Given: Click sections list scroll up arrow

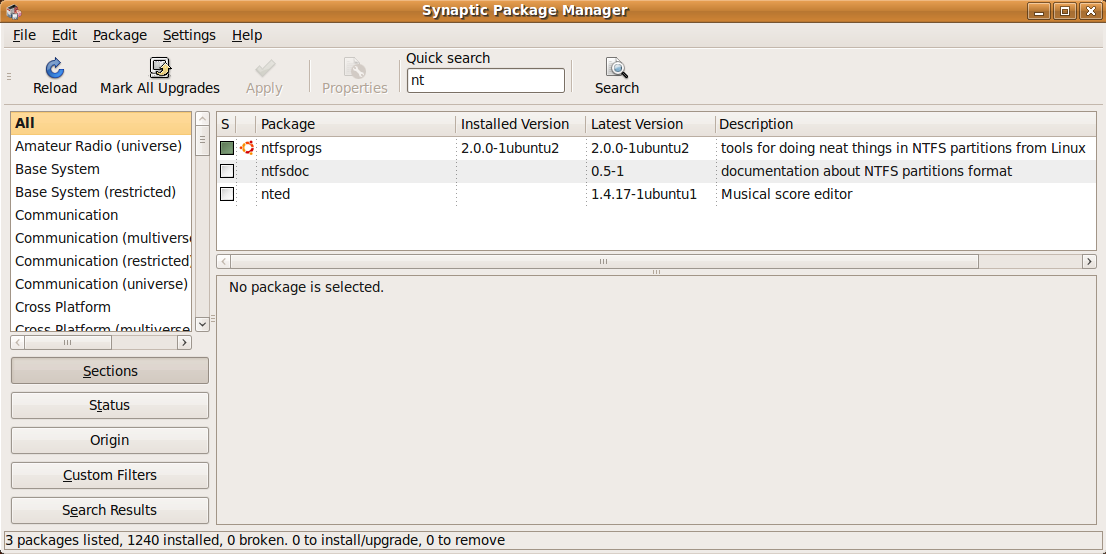Looking at the screenshot, I should (x=202, y=119).
